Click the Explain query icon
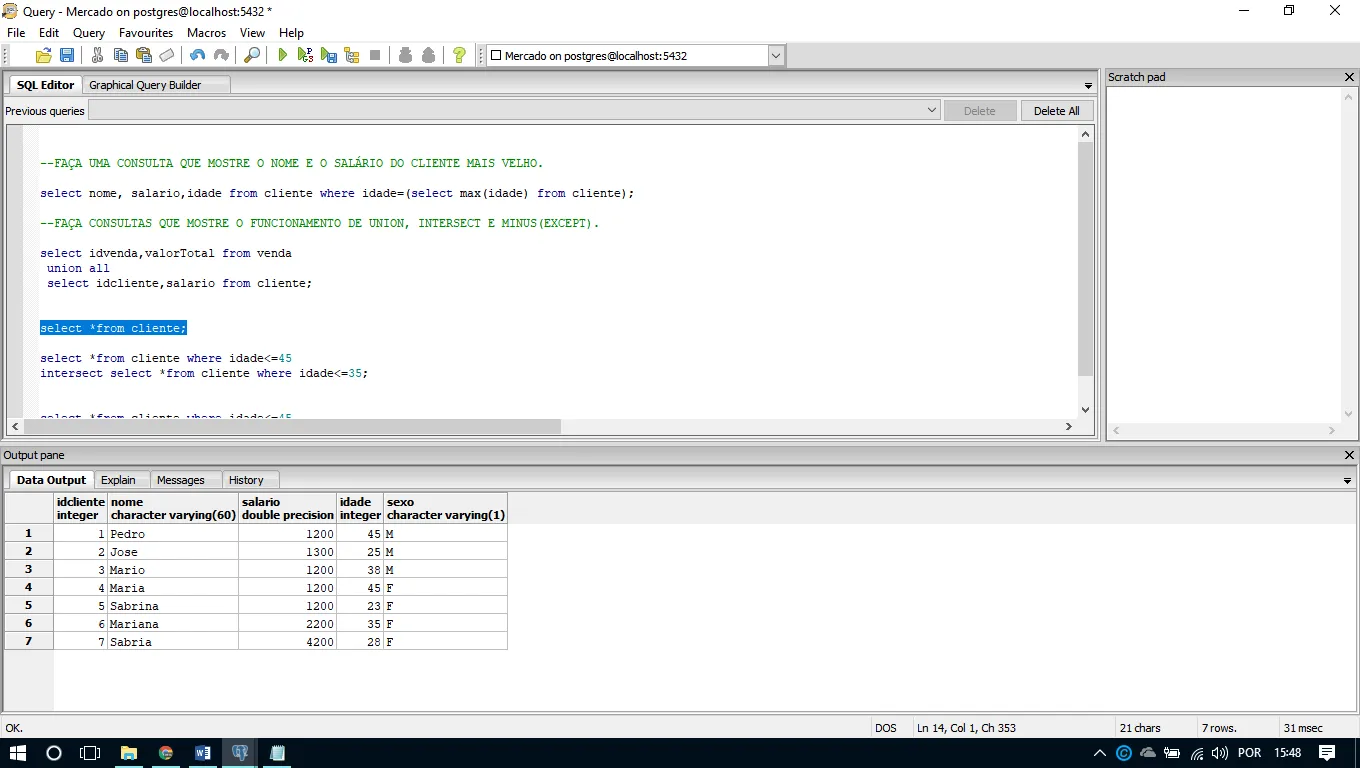This screenshot has width=1360, height=768. (x=352, y=56)
